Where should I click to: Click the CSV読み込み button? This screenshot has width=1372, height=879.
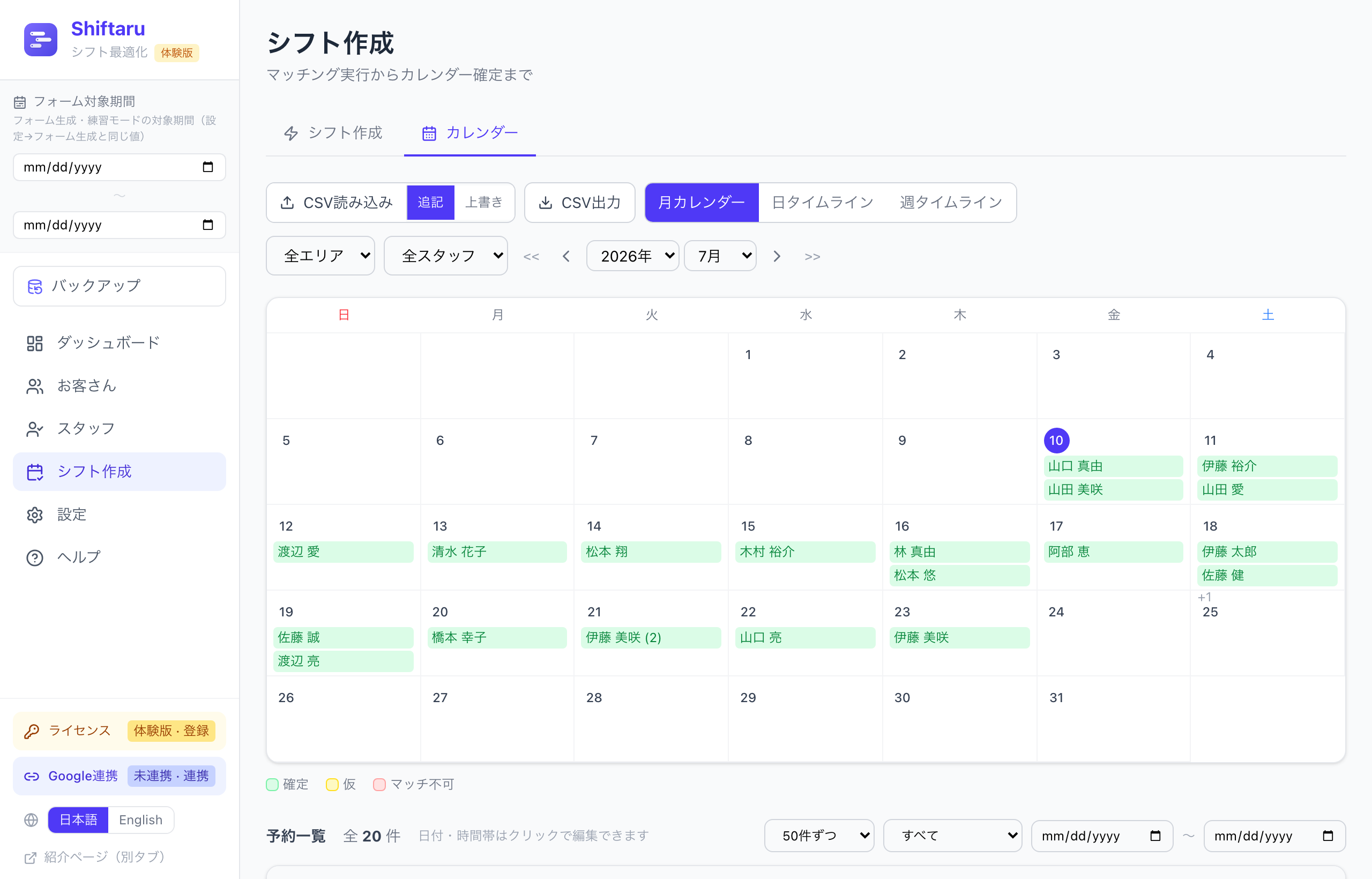(337, 203)
